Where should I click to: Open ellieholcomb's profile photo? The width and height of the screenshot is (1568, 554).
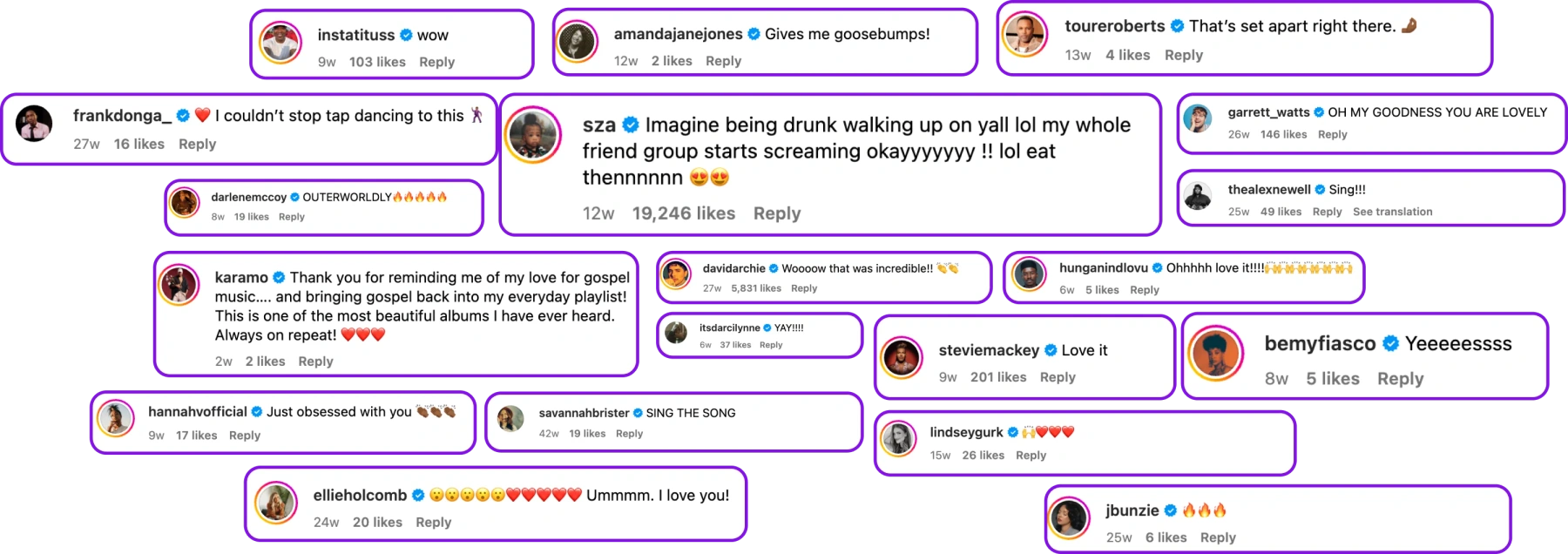coord(276,503)
